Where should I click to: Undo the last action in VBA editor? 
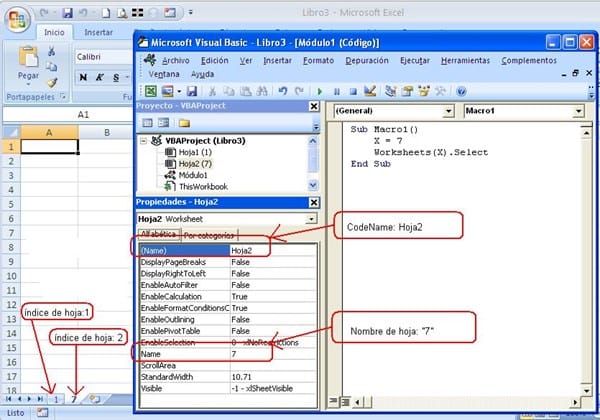(283, 91)
